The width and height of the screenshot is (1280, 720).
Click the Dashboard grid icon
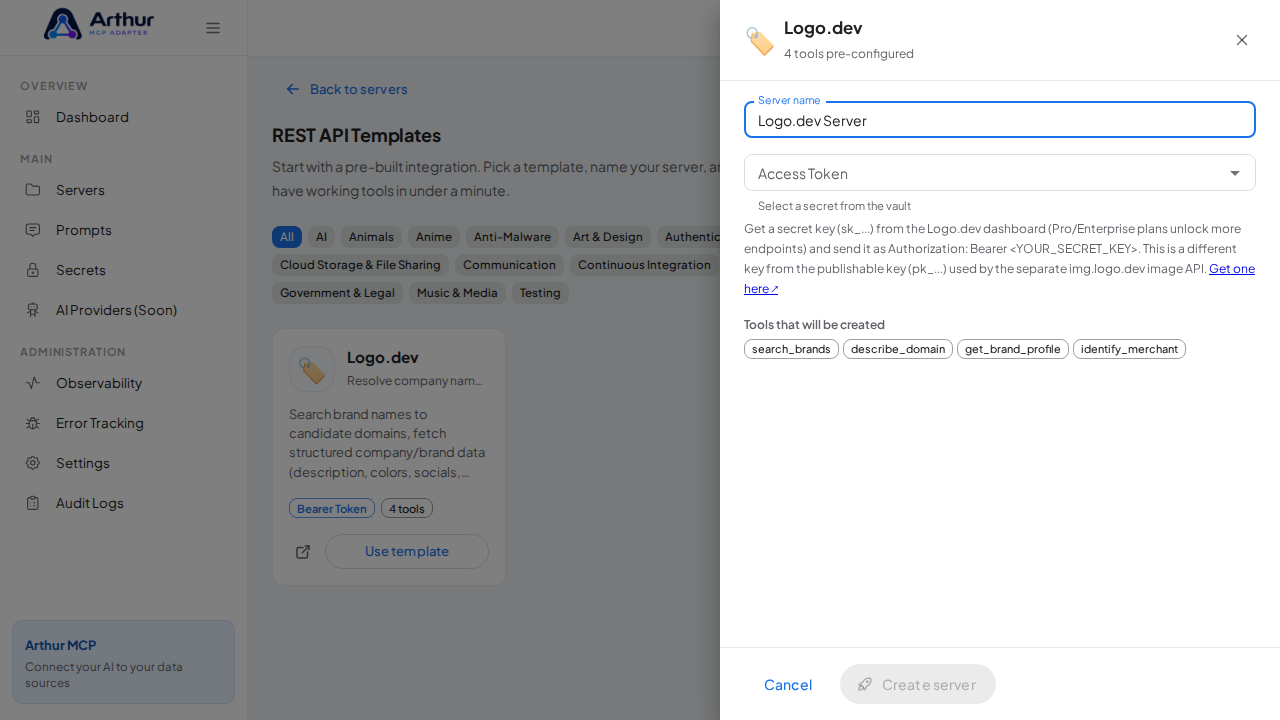tap(33, 117)
